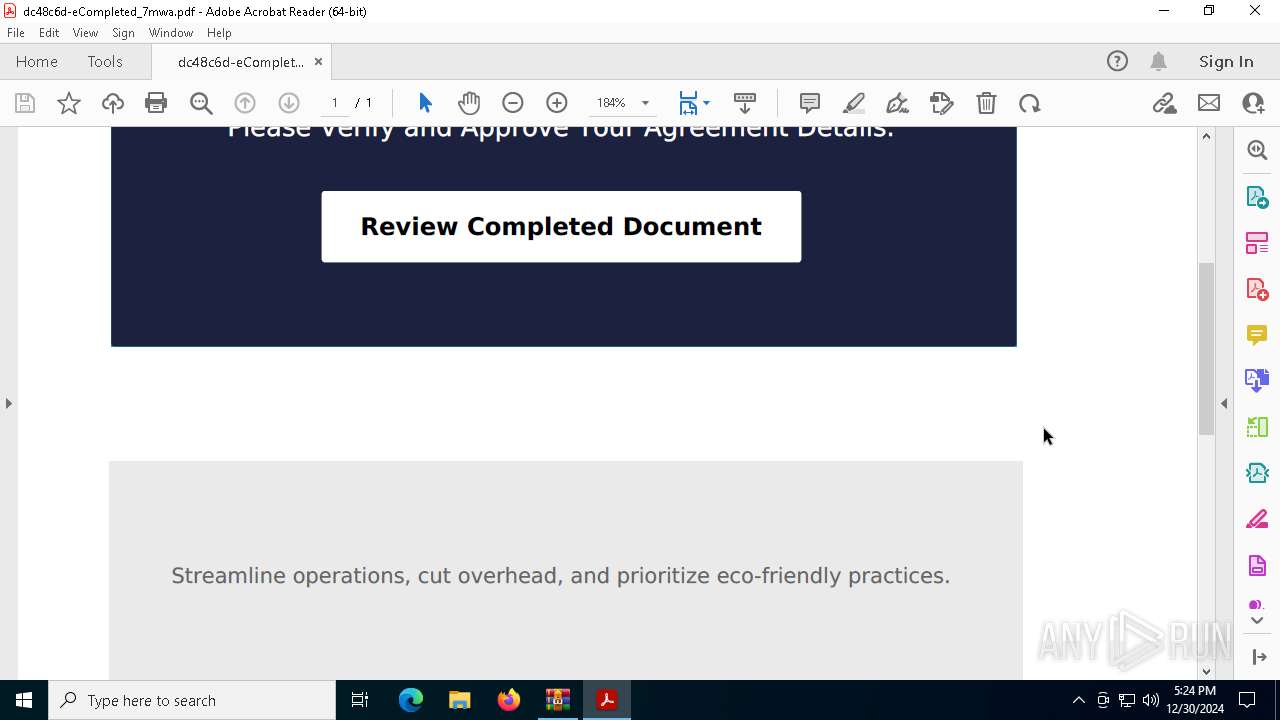Open Scan & OCR tool in sidebar
Screen dimensions: 1280x720
[x=1257, y=473]
